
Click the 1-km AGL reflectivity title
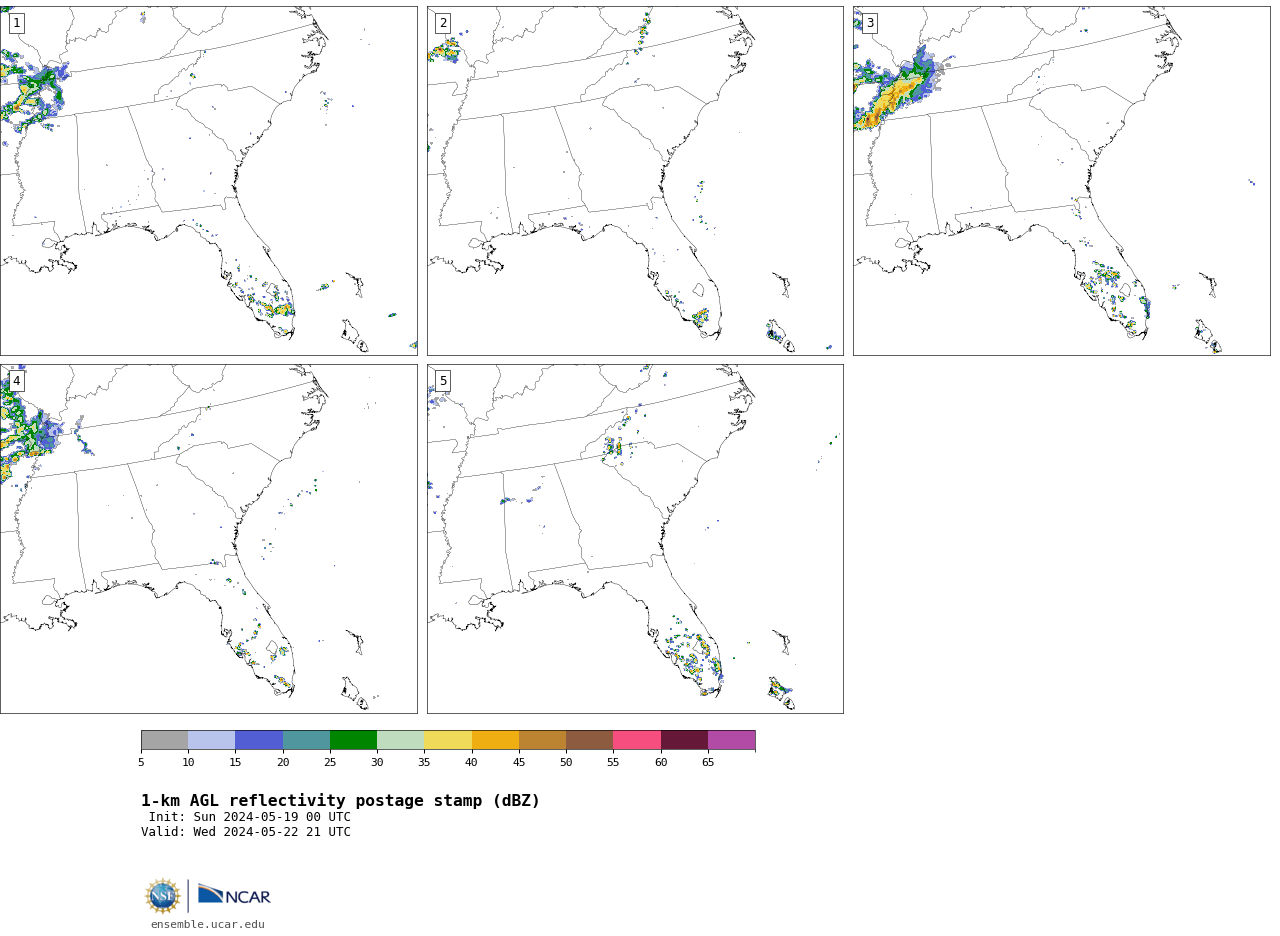pos(340,801)
